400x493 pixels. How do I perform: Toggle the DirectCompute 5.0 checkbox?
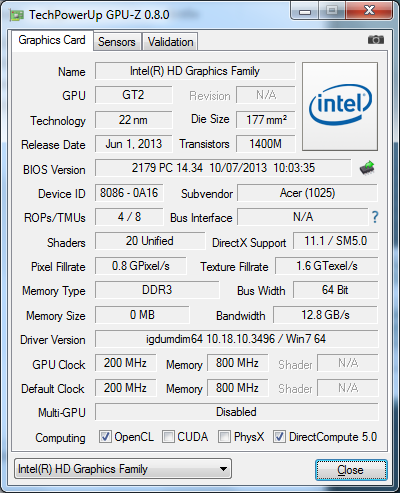point(279,436)
